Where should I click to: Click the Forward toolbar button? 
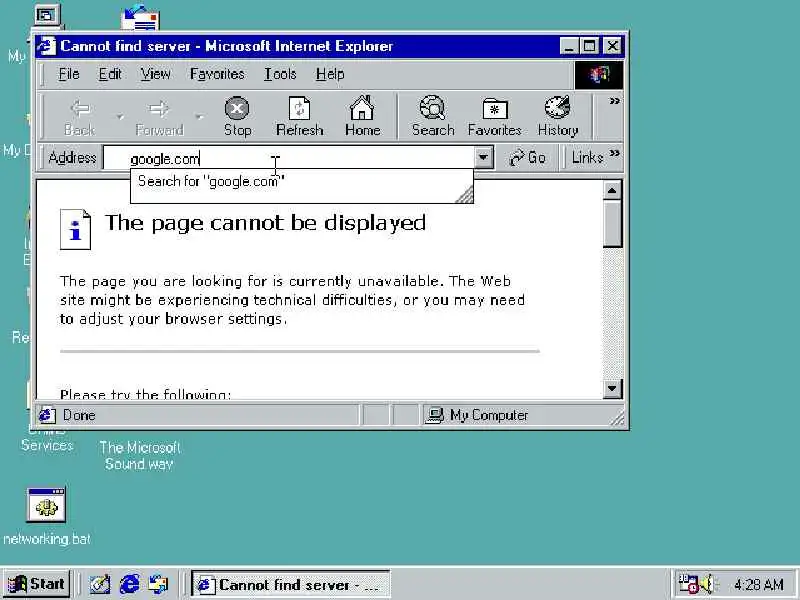pyautogui.click(x=159, y=117)
